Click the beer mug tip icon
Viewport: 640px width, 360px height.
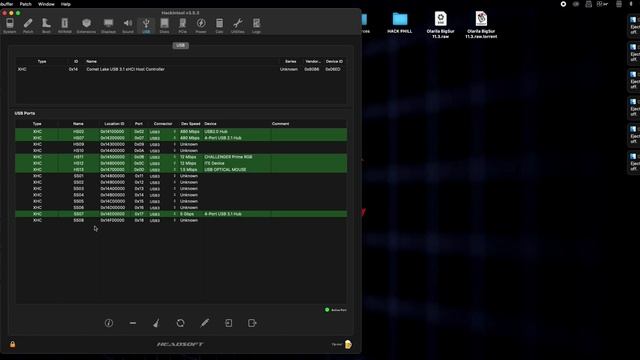348,344
